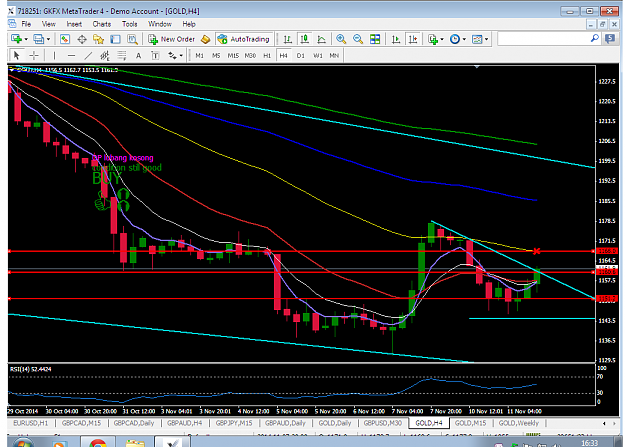Screen dimensions: 625x447
Task: Select the Text tool
Action: (x=139, y=55)
